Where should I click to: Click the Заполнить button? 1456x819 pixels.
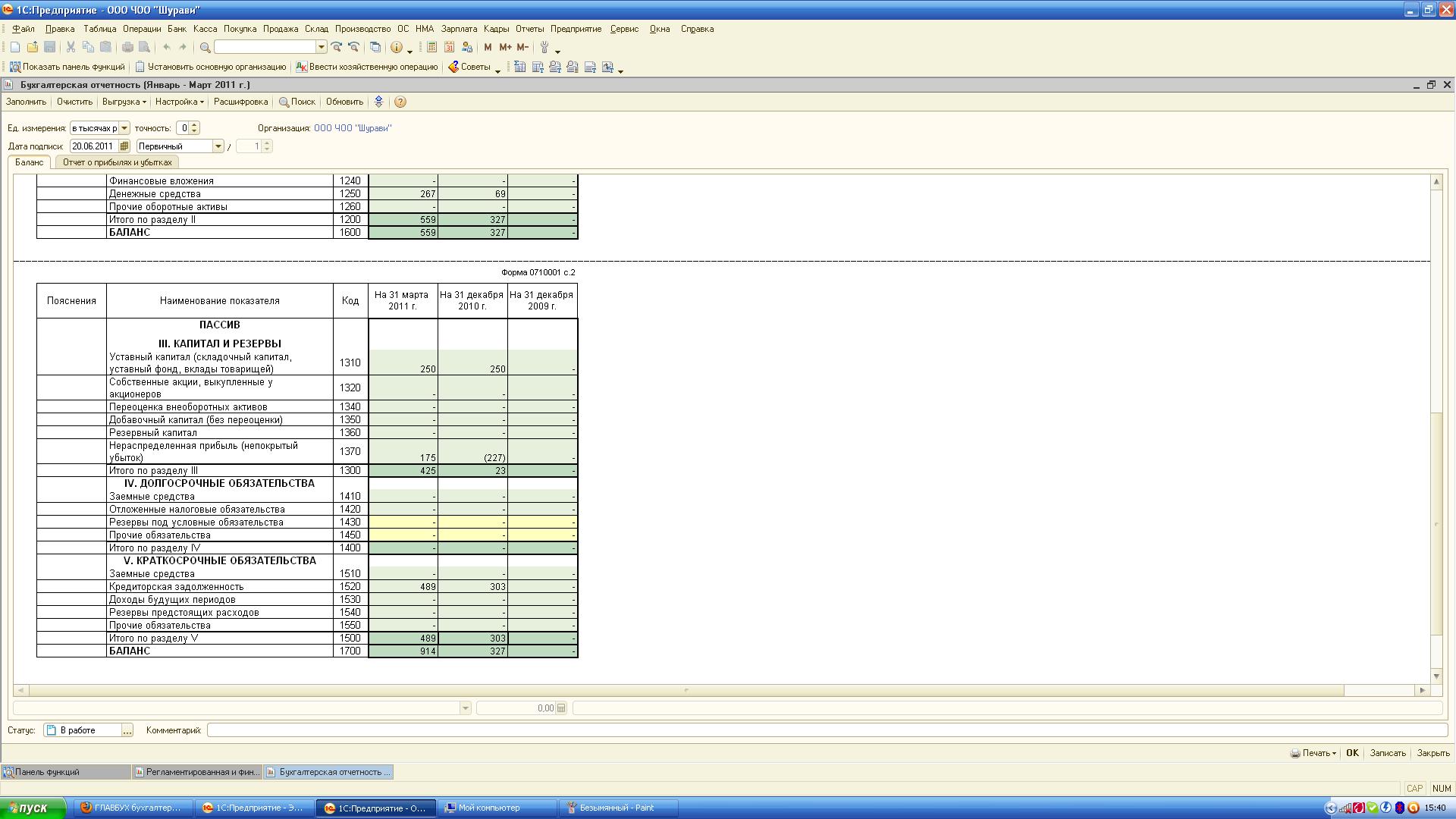click(x=26, y=102)
